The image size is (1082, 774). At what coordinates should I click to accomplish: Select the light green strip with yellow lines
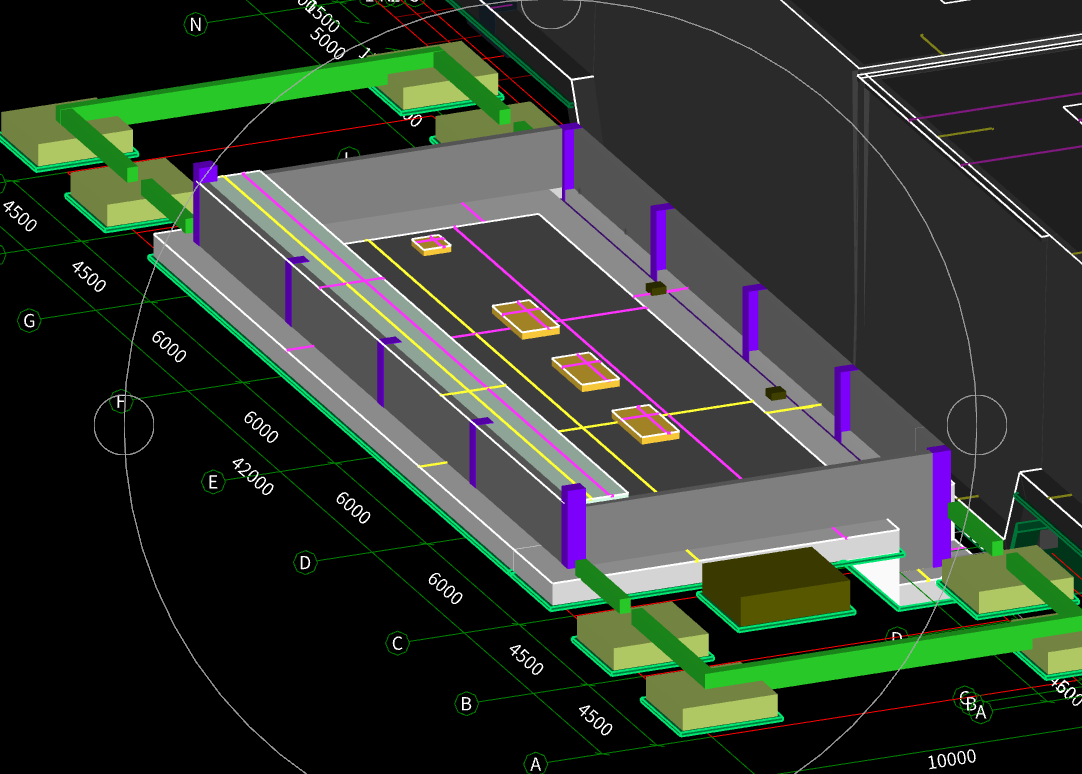422,336
